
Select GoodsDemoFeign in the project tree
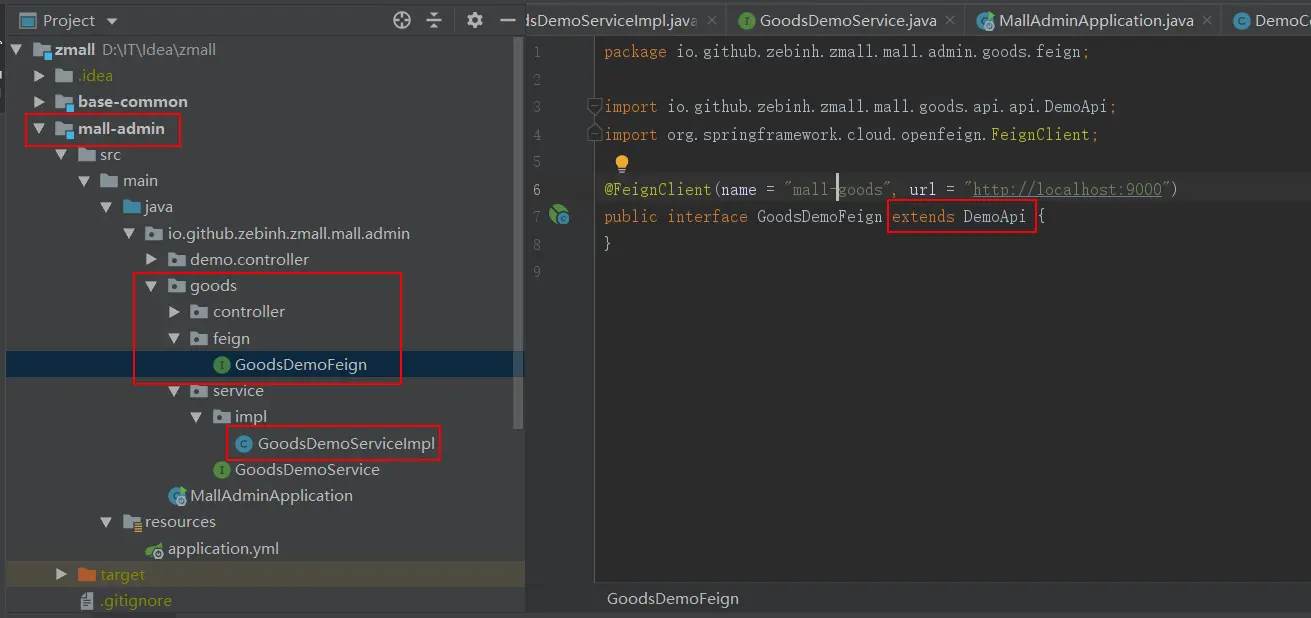coord(301,365)
